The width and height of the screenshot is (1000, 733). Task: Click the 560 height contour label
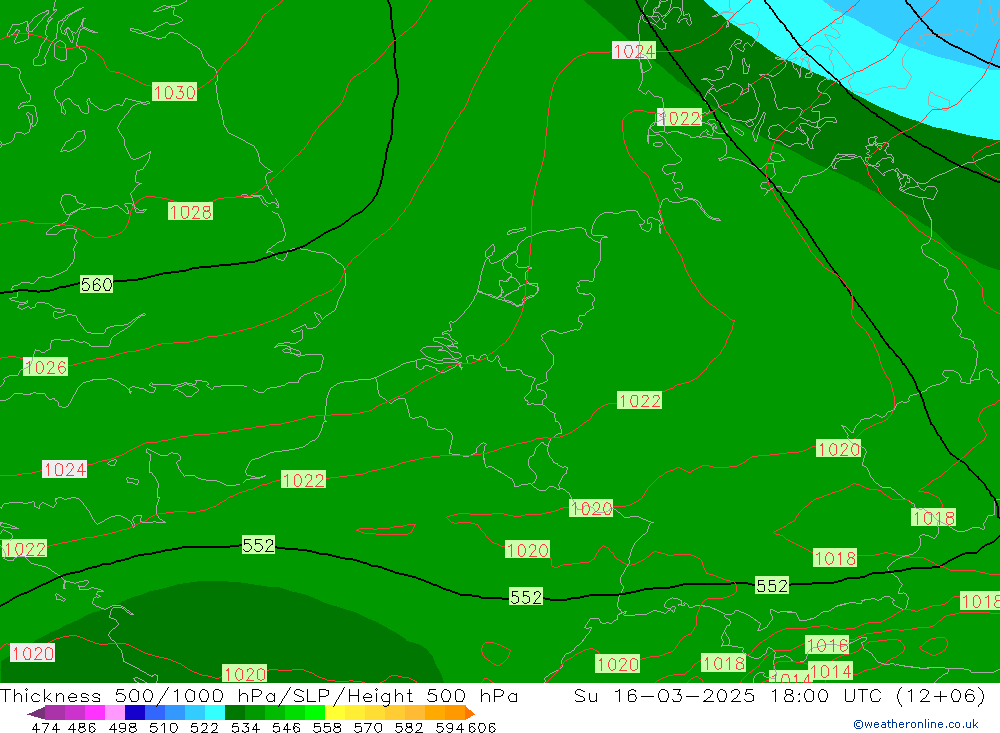click(x=96, y=284)
